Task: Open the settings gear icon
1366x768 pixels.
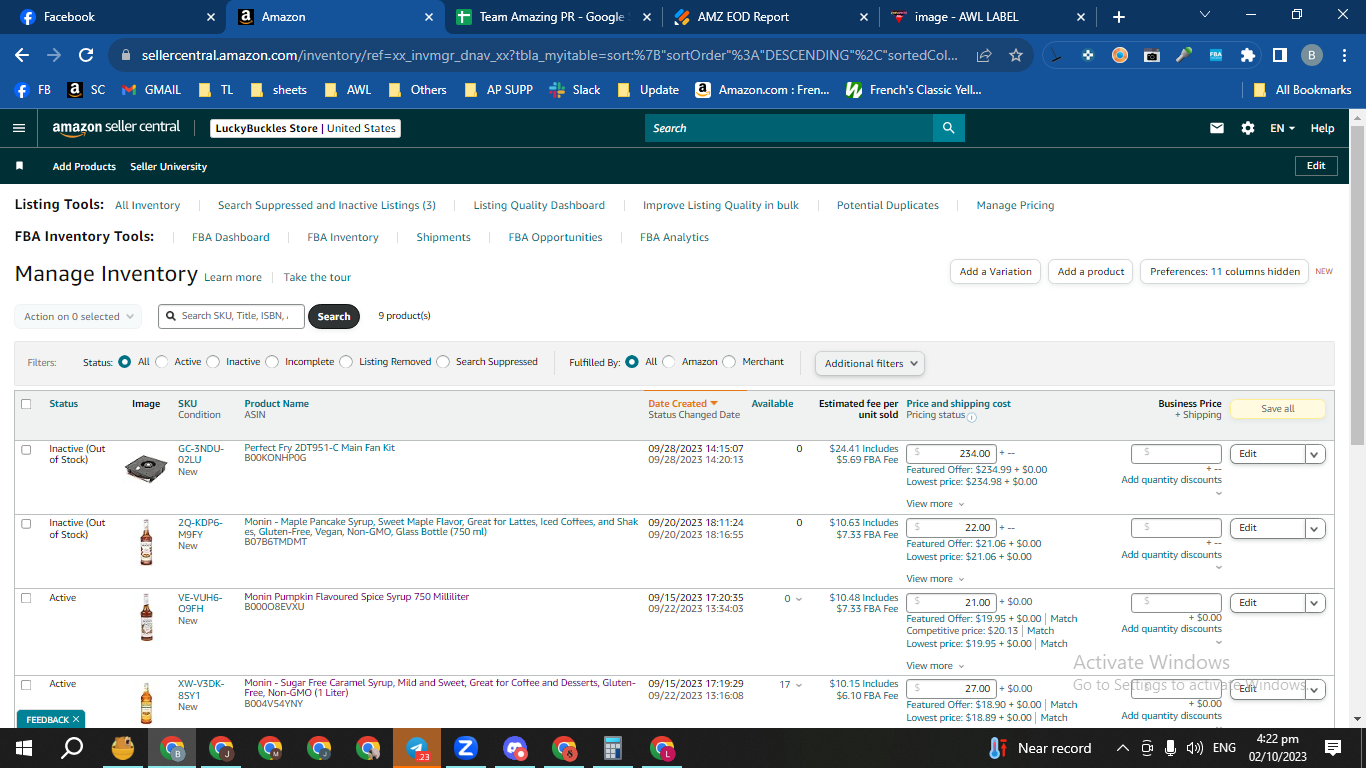Action: point(1247,128)
